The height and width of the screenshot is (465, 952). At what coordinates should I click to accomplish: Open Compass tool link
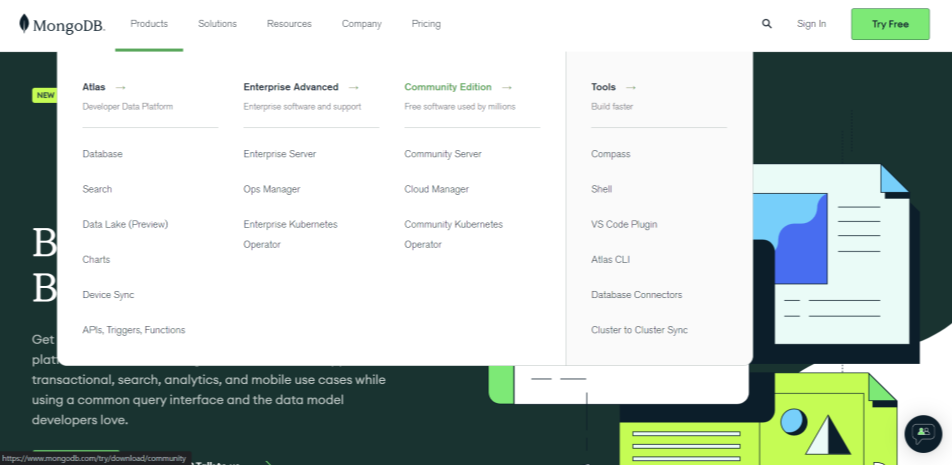click(x=611, y=154)
